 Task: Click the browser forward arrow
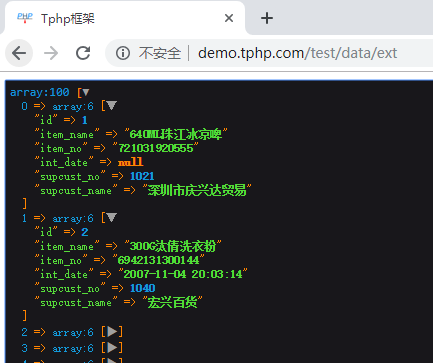point(51,53)
